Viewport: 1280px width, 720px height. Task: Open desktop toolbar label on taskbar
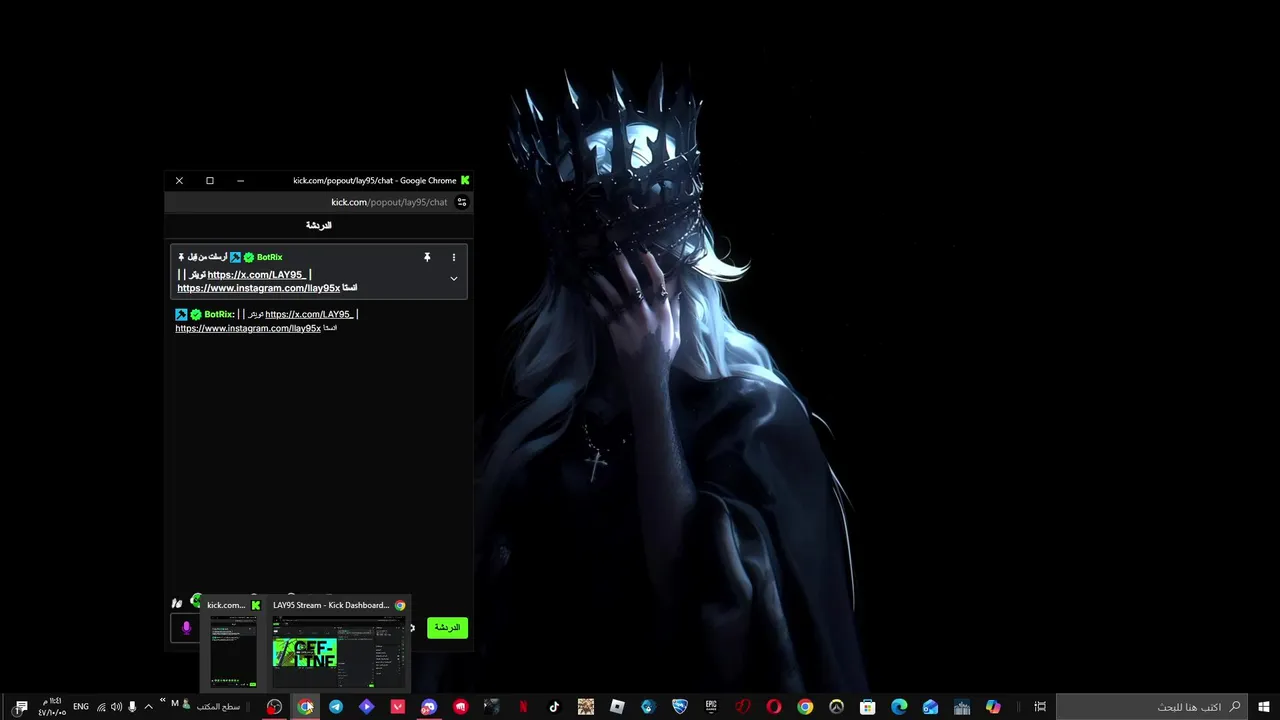(x=218, y=707)
